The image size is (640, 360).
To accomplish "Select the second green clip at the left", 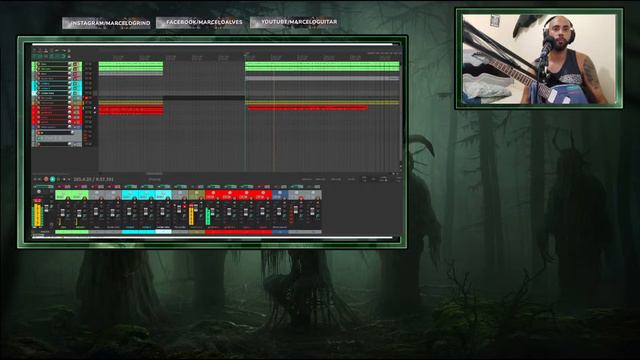I will point(131,69).
